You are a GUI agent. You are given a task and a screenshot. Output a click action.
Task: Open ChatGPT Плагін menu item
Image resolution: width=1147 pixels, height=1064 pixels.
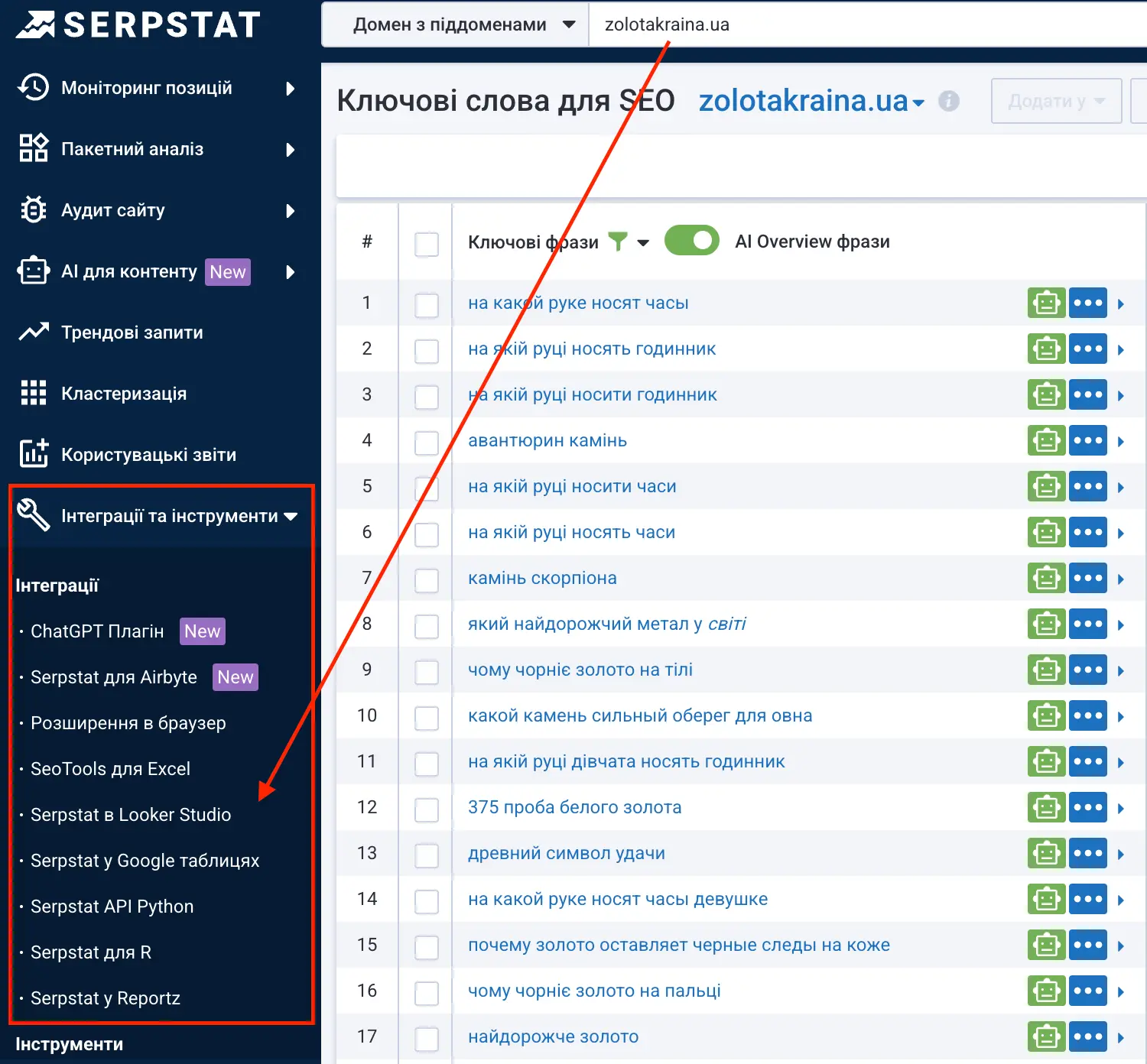tap(97, 631)
